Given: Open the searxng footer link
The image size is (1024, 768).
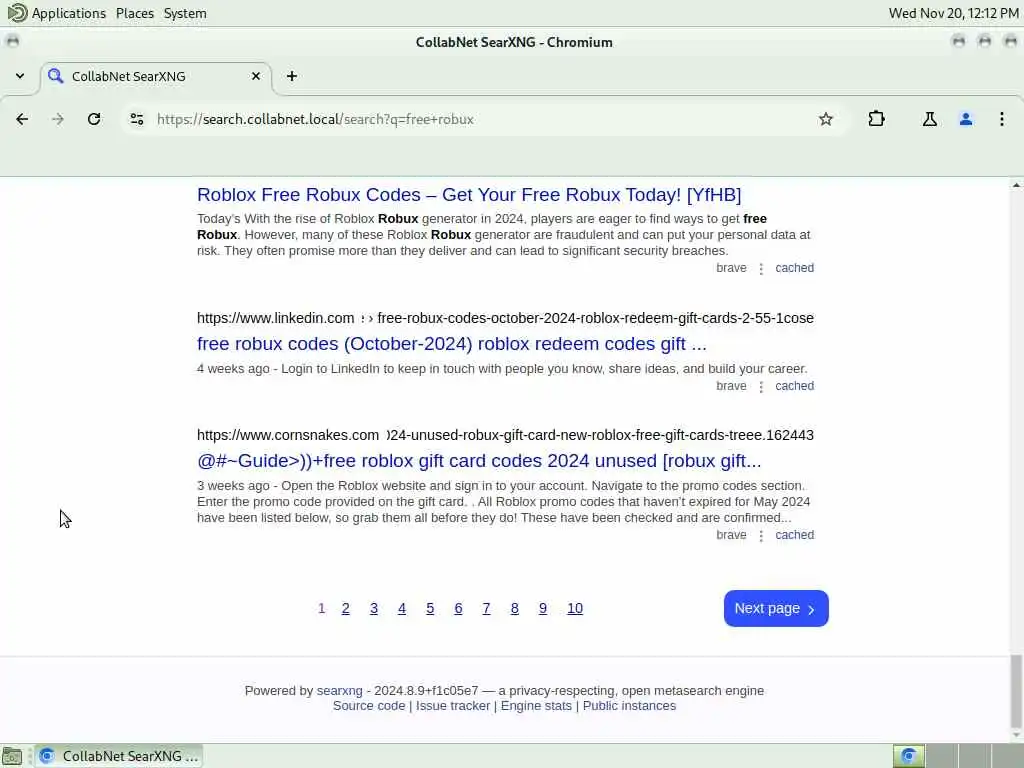Looking at the screenshot, I should coord(340,690).
